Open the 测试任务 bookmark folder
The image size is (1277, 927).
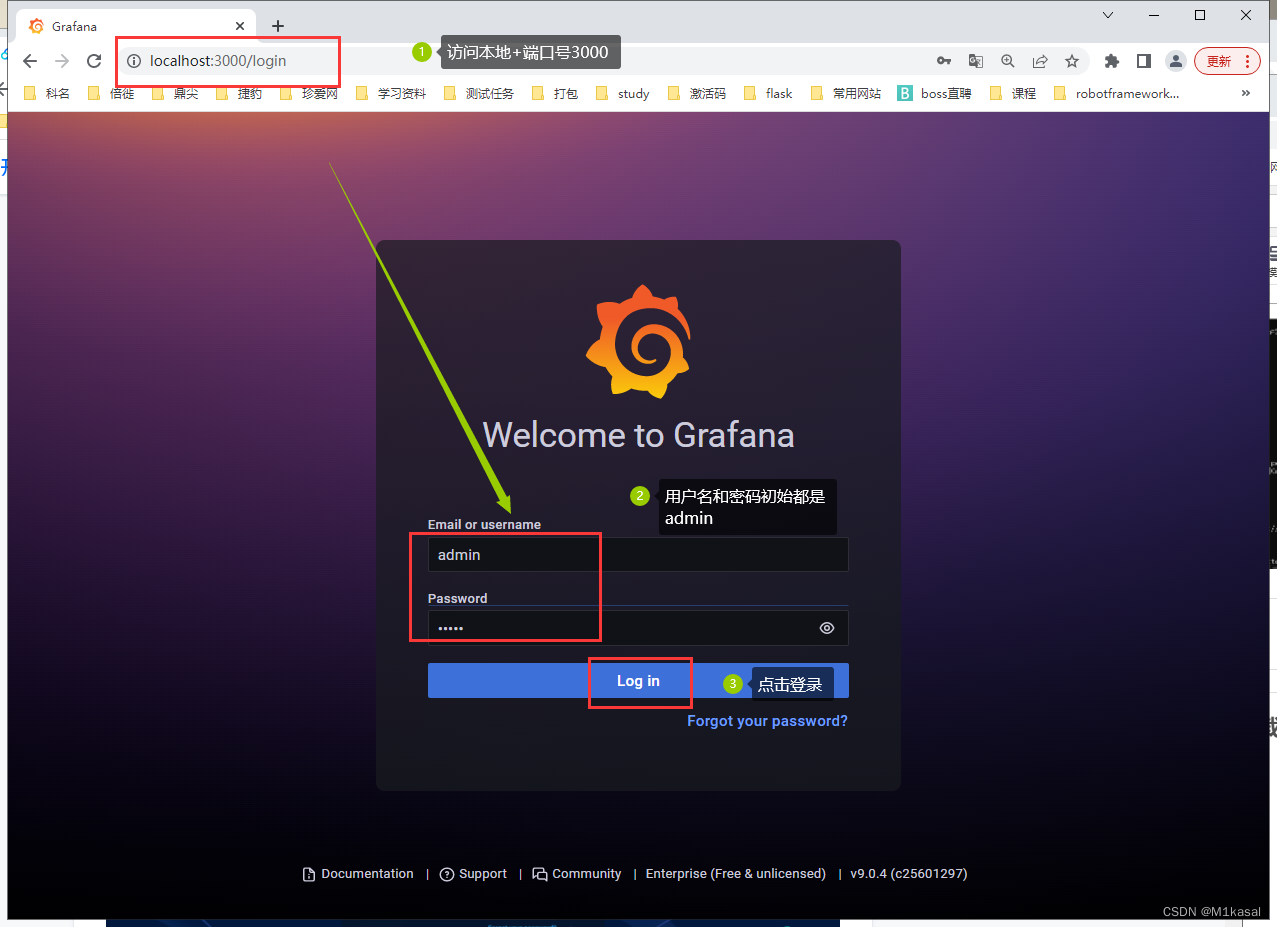(x=479, y=93)
